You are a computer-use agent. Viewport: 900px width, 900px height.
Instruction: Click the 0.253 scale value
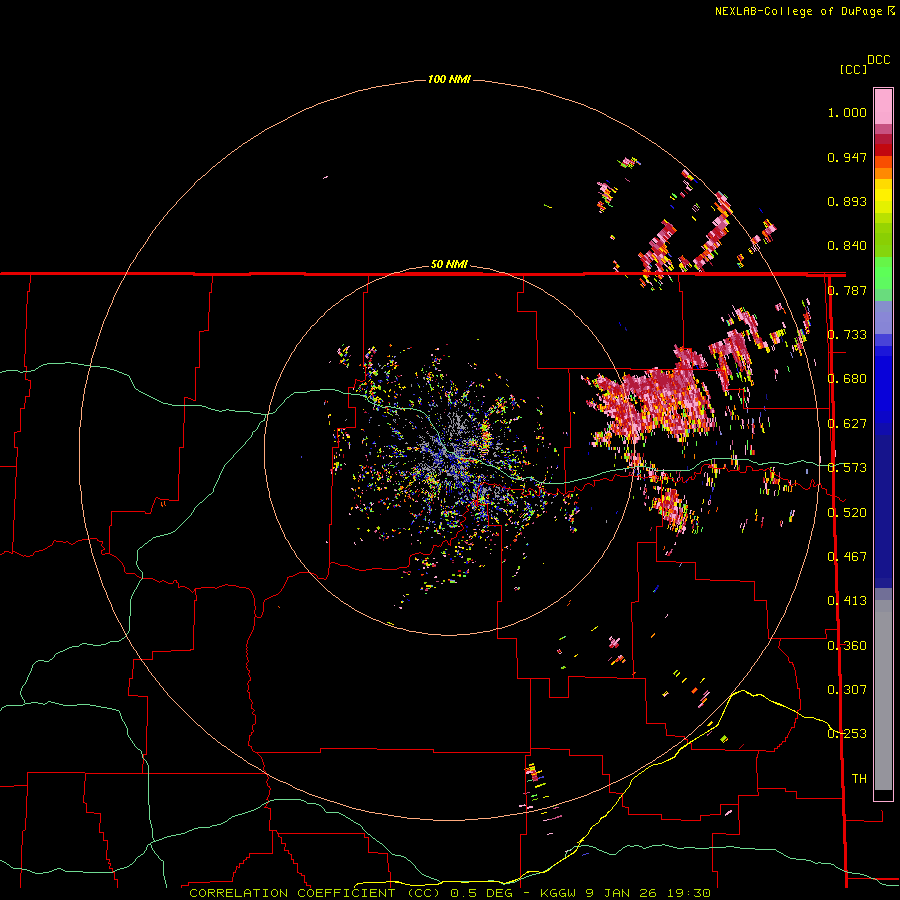point(847,734)
